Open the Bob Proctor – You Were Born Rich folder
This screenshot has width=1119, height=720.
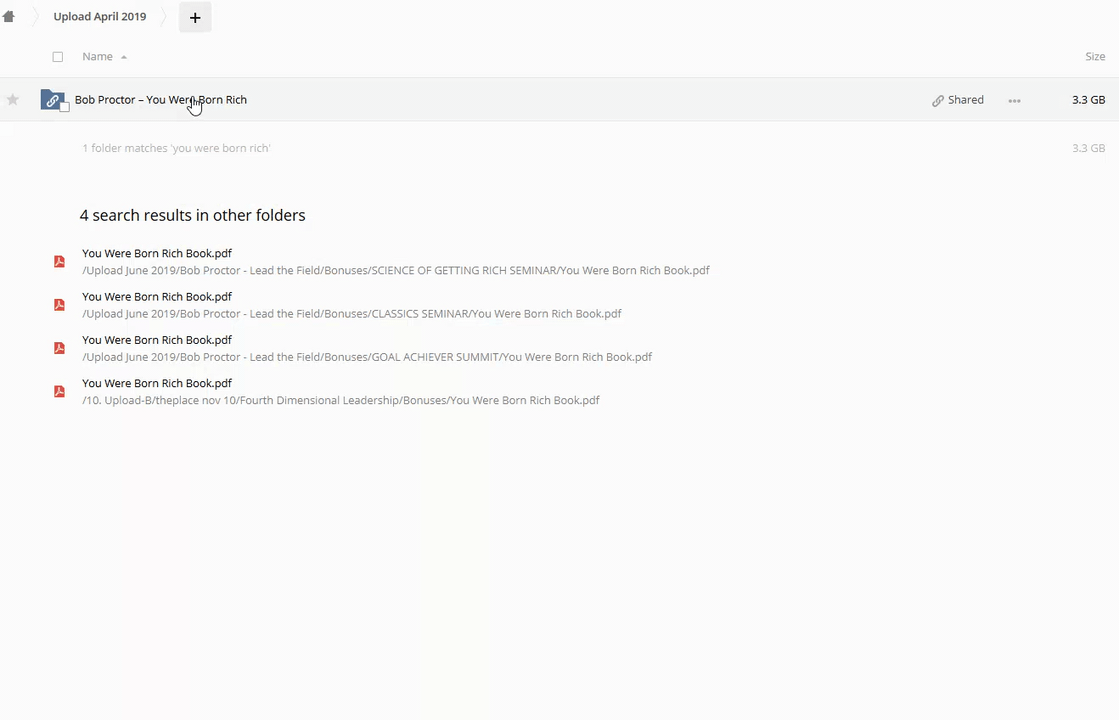tap(160, 100)
